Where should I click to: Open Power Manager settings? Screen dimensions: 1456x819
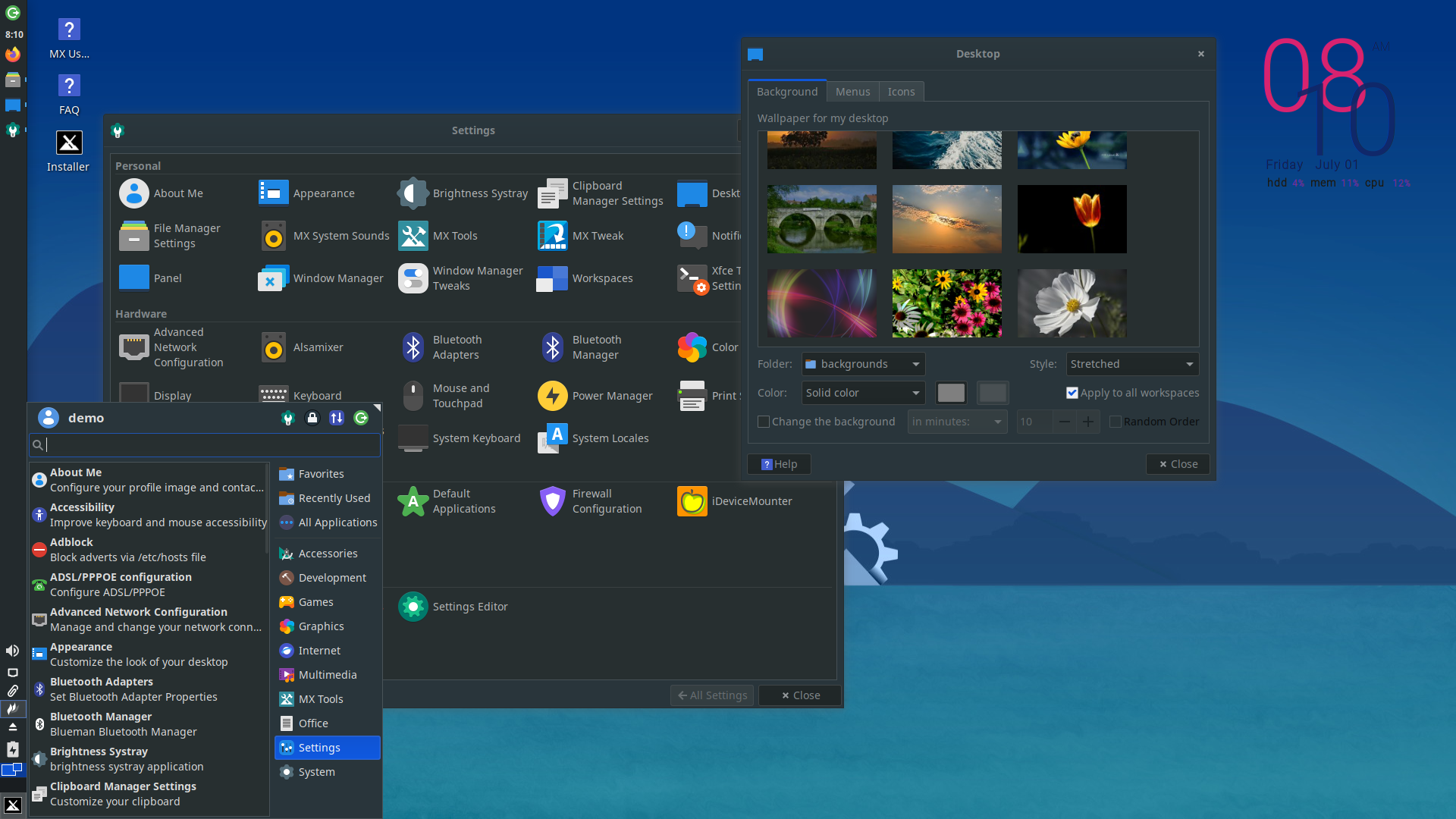coord(553,396)
